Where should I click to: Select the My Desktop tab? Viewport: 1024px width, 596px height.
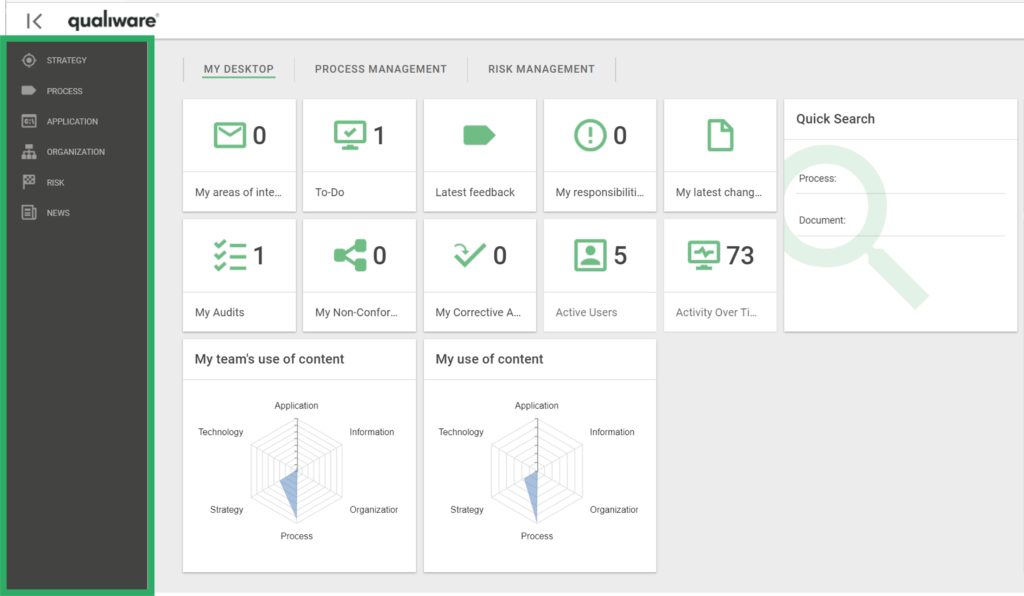coord(238,70)
